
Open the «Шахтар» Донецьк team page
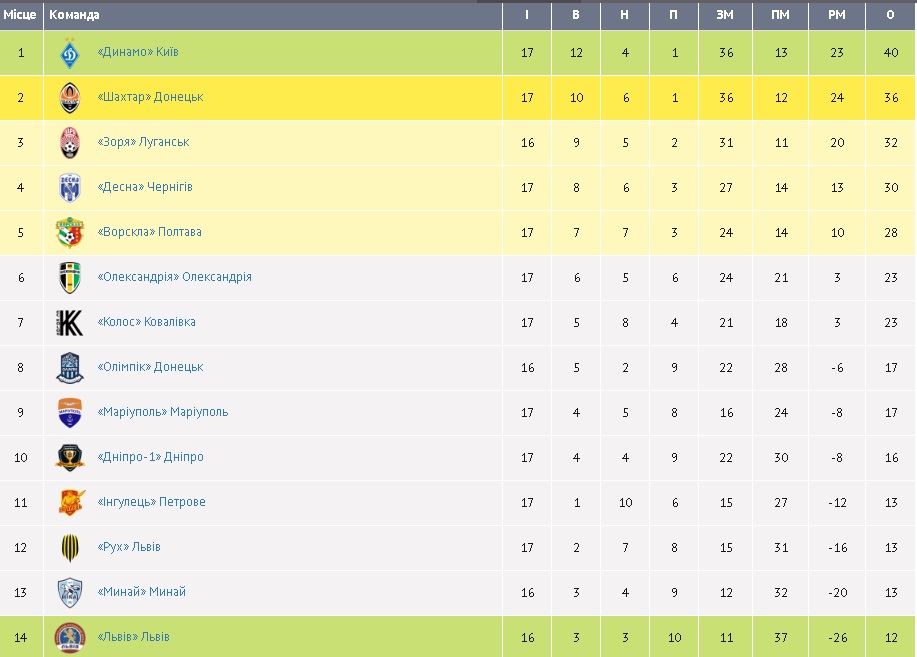click(150, 97)
